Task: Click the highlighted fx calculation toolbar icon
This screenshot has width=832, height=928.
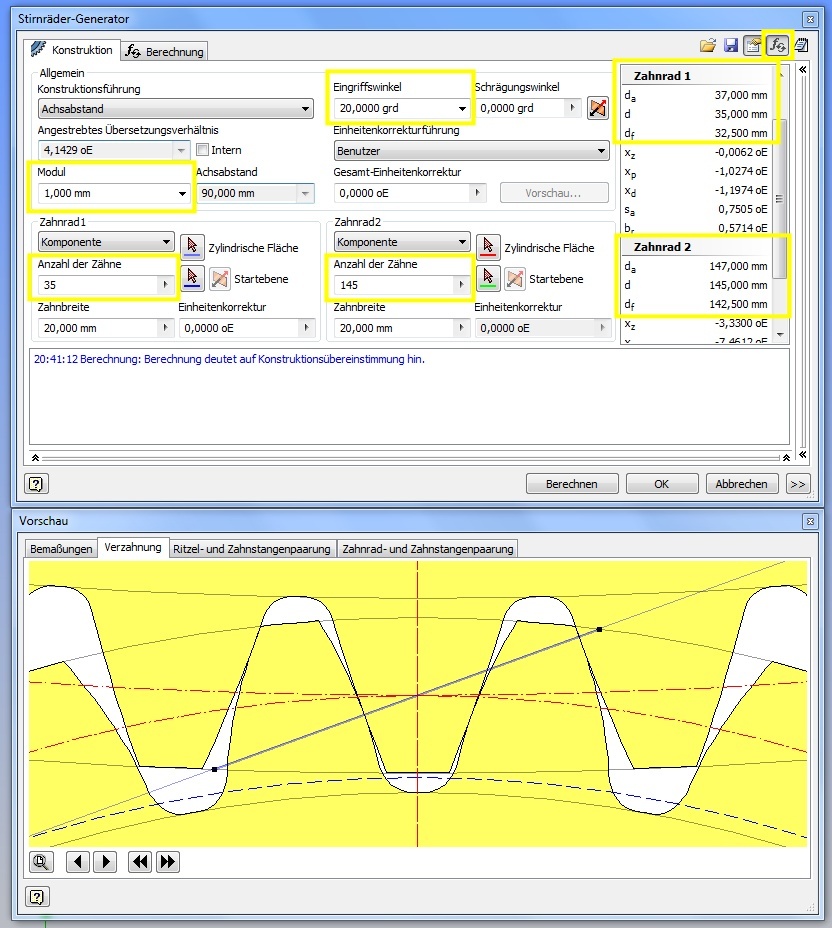Action: [x=778, y=45]
